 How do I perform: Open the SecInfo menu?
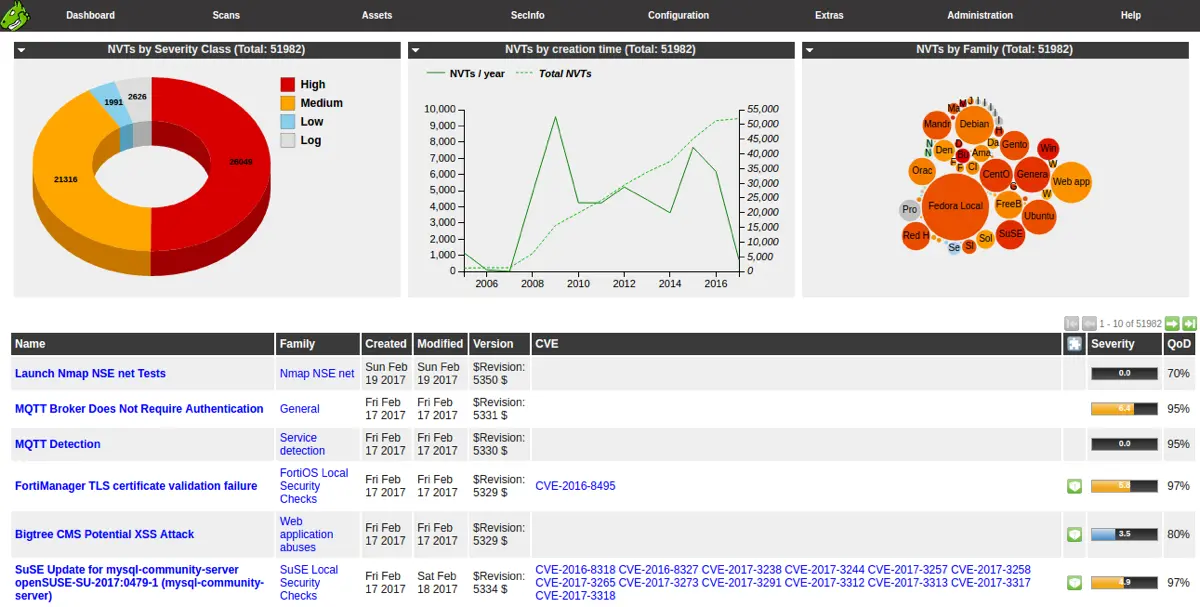pos(527,15)
